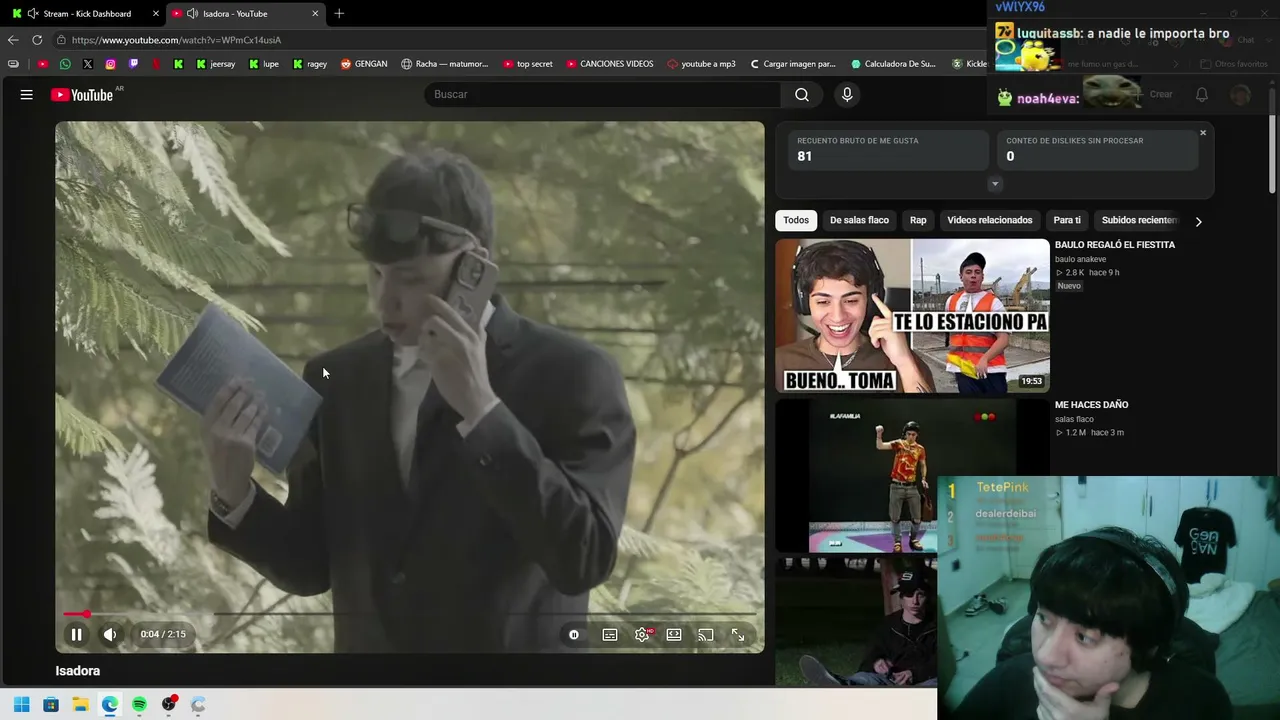Screen dimensions: 1280x720
Task: Click the browser address bar URL
Action: 176,40
